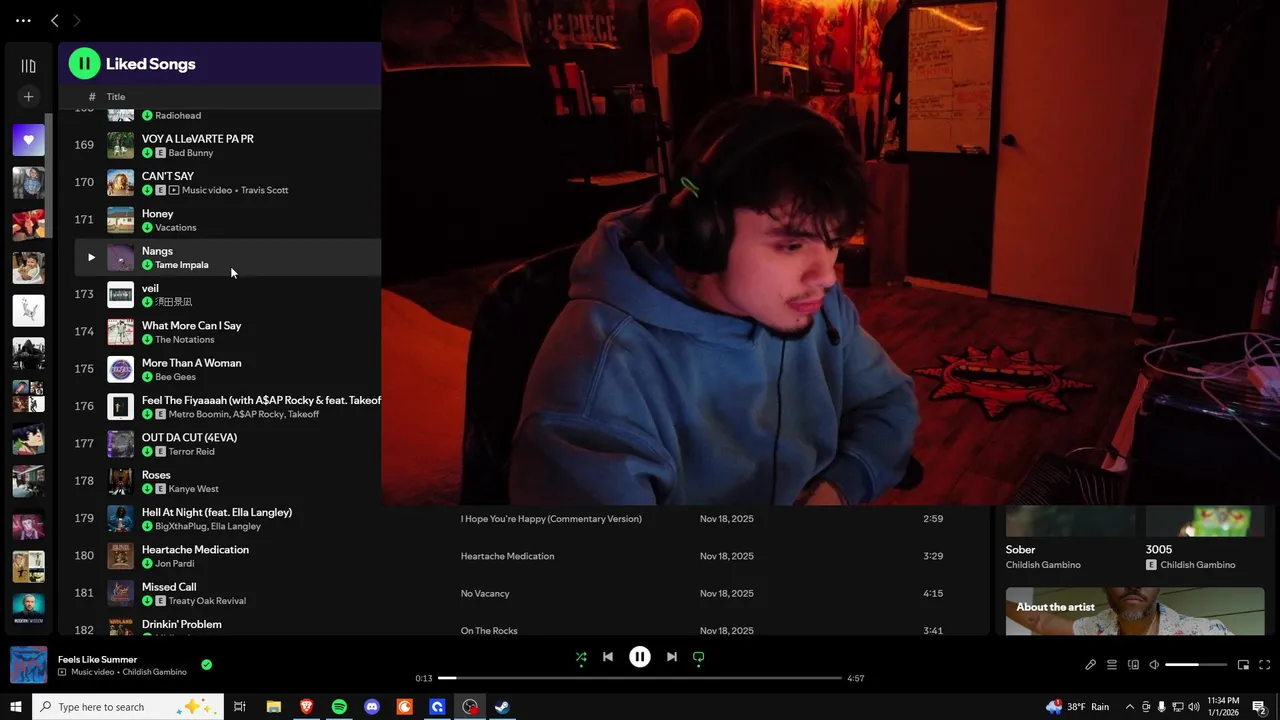Screen dimensions: 1280x720
Task: Toggle the saved checkmark beside Vacations
Action: [x=147, y=228]
